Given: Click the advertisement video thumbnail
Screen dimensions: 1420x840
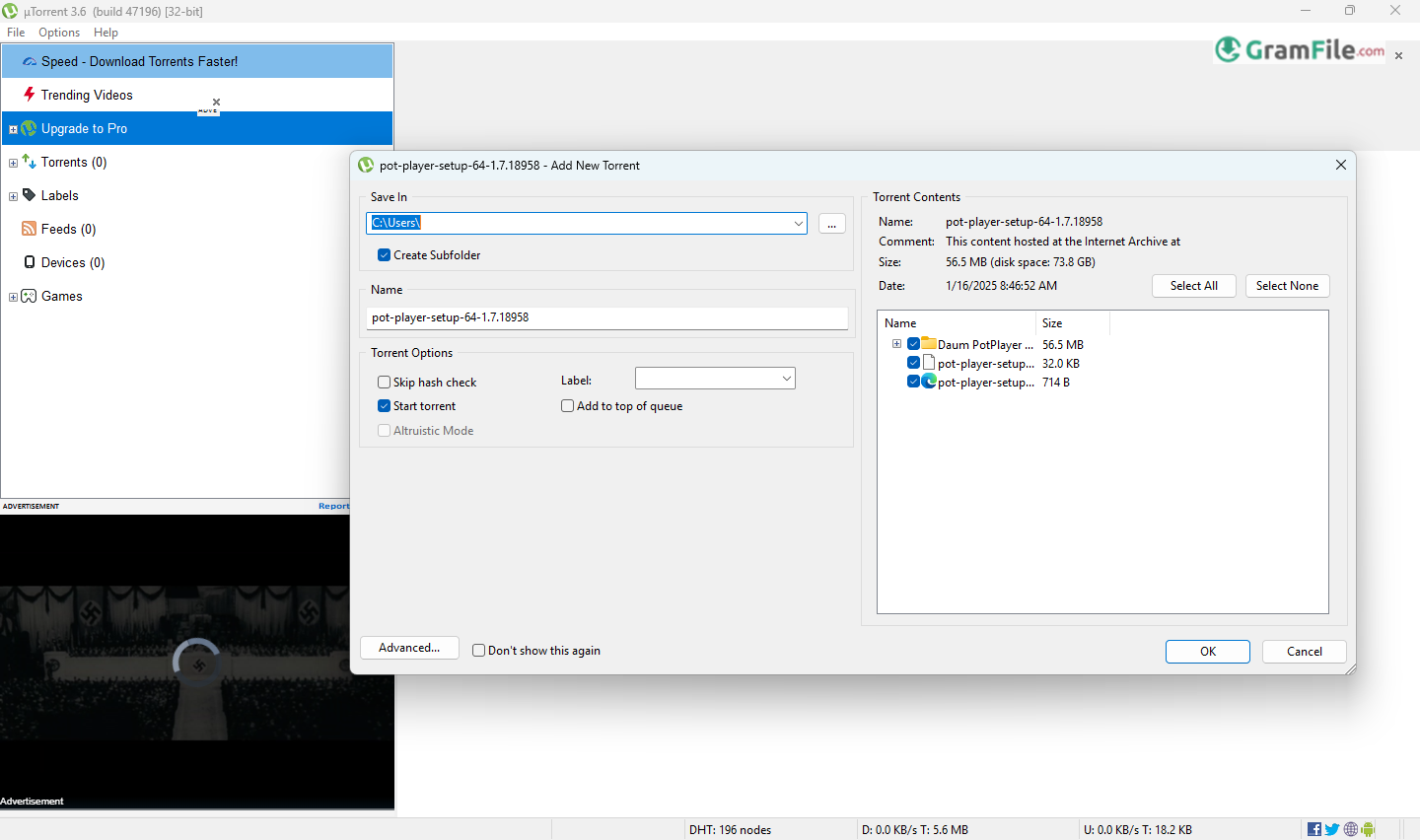Looking at the screenshot, I should click(197, 663).
